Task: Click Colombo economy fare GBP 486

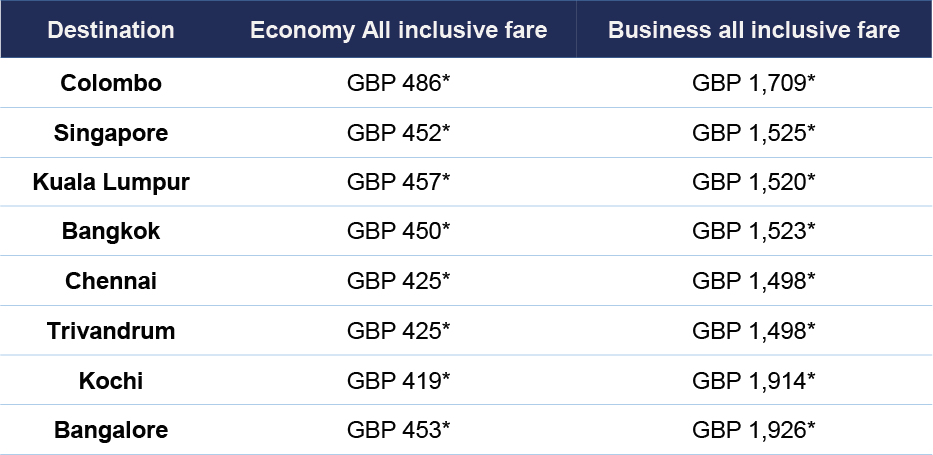Action: click(x=398, y=84)
